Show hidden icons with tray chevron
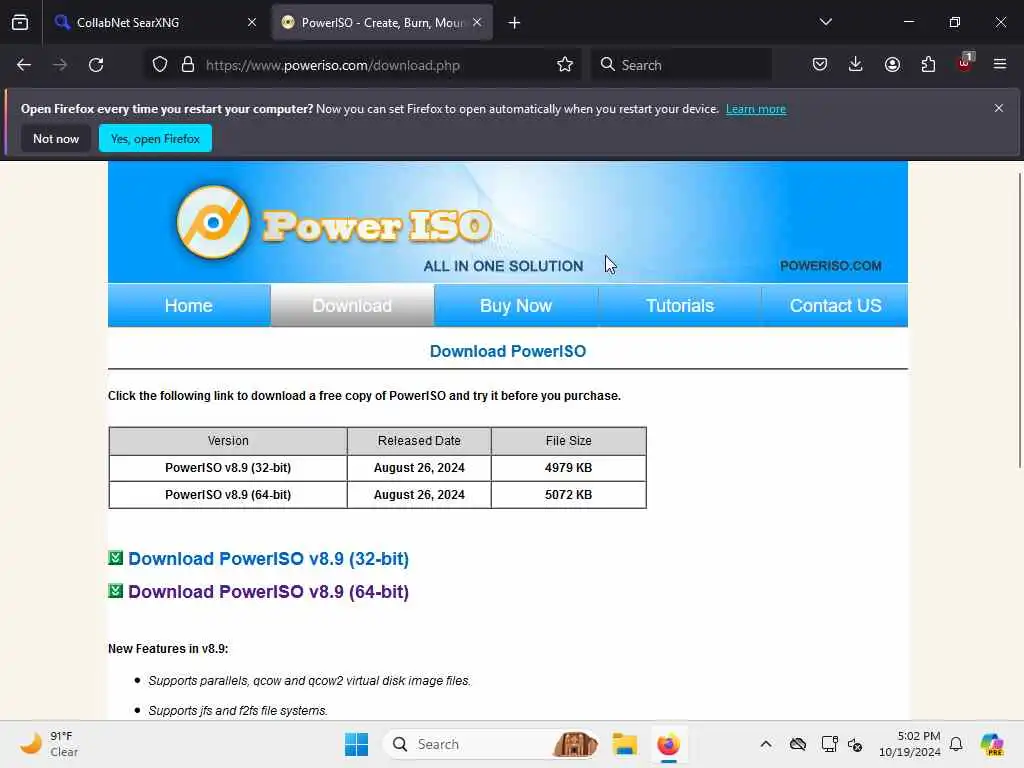Screen dimensions: 1024x768 766,744
